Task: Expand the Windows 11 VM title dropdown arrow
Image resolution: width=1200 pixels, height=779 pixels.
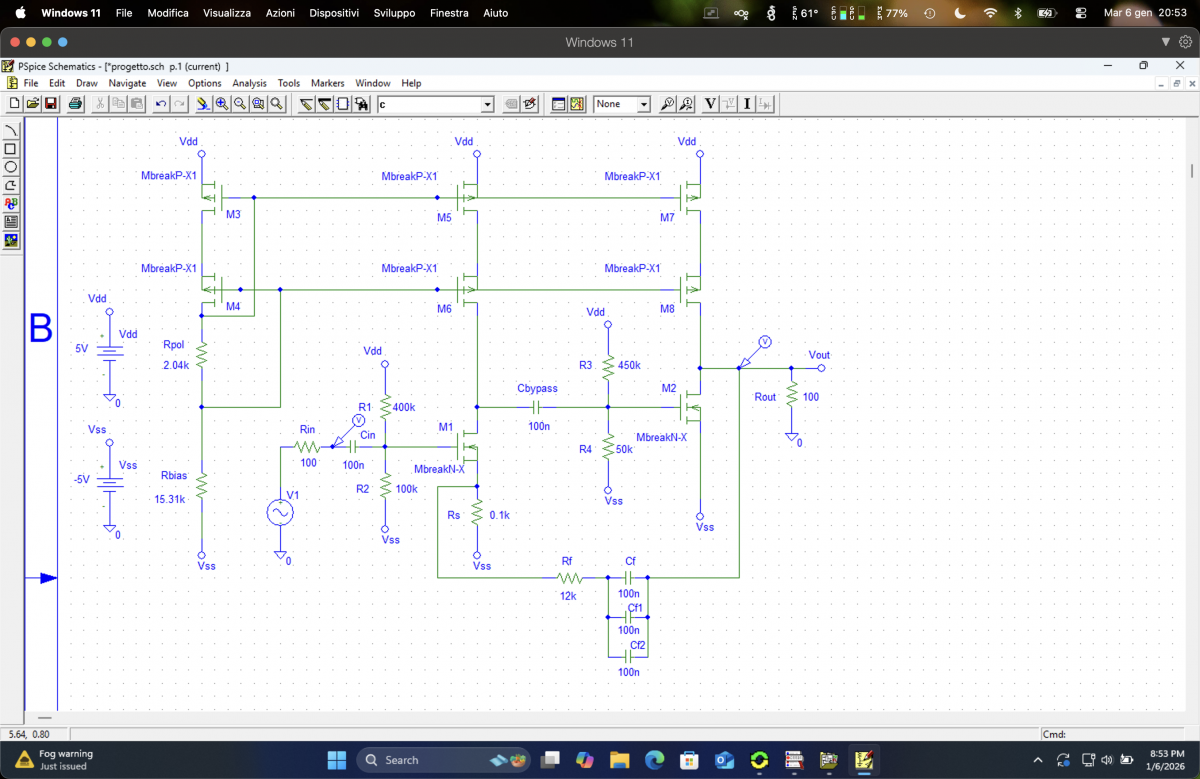Action: pos(1165,42)
